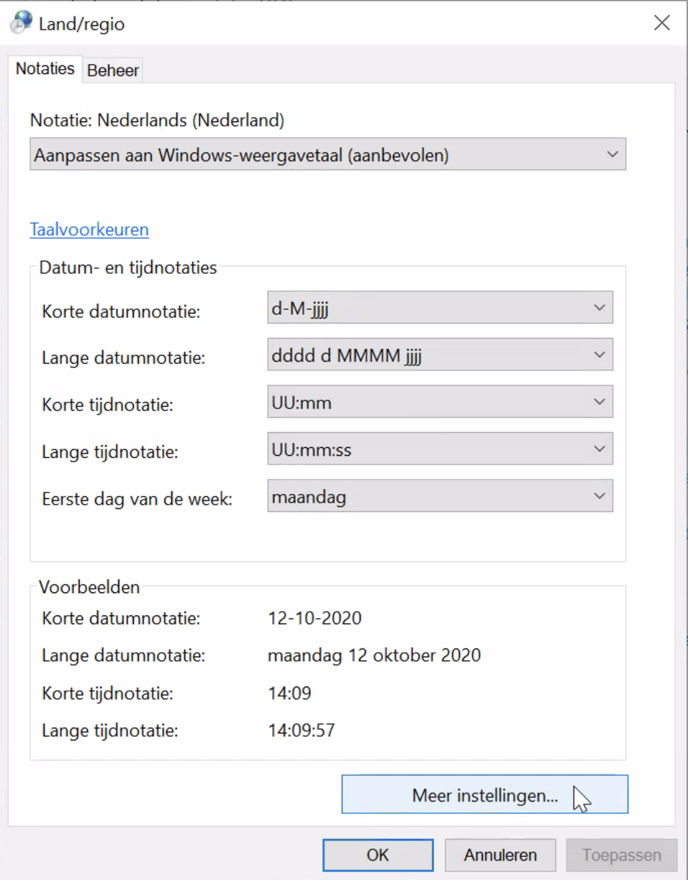Confirm with the OK button
The image size is (688, 880).
[x=377, y=855]
